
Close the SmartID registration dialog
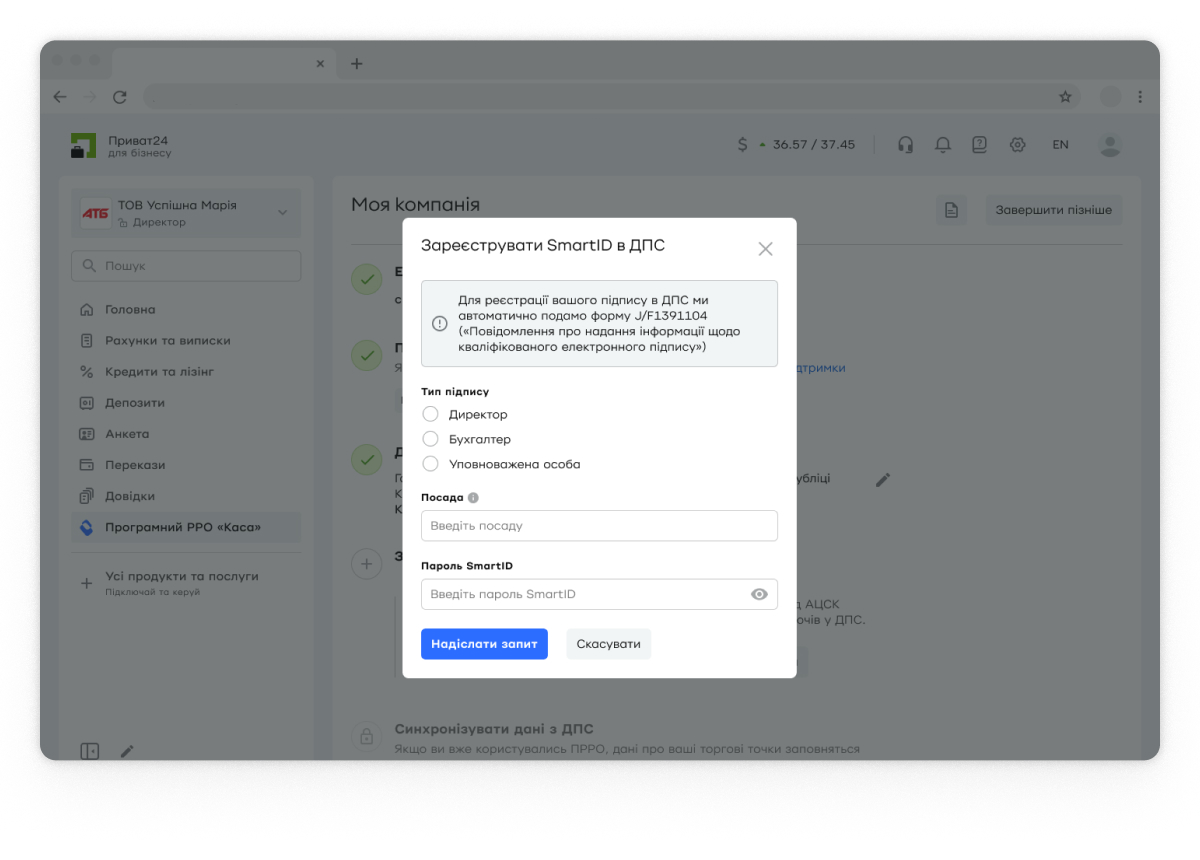point(765,249)
